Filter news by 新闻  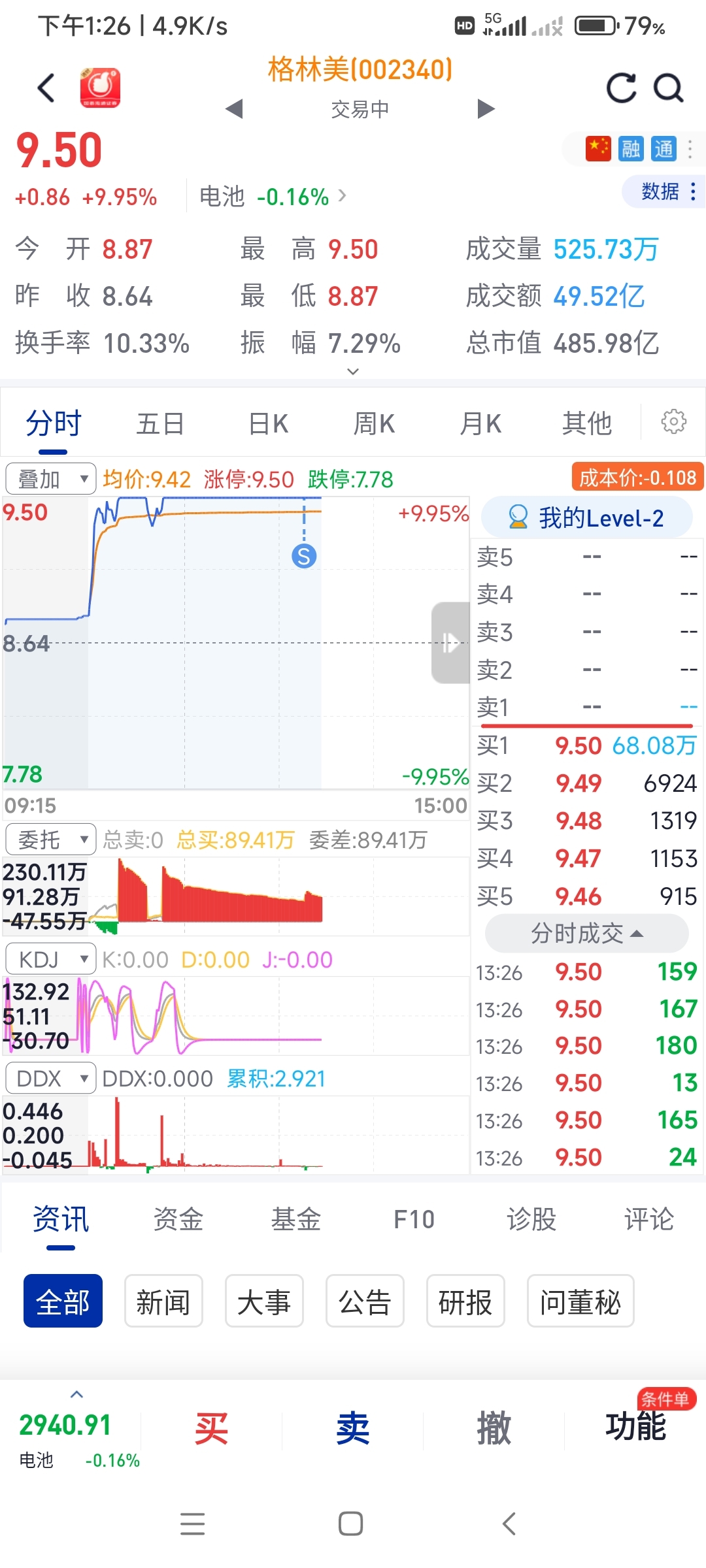tap(163, 1301)
